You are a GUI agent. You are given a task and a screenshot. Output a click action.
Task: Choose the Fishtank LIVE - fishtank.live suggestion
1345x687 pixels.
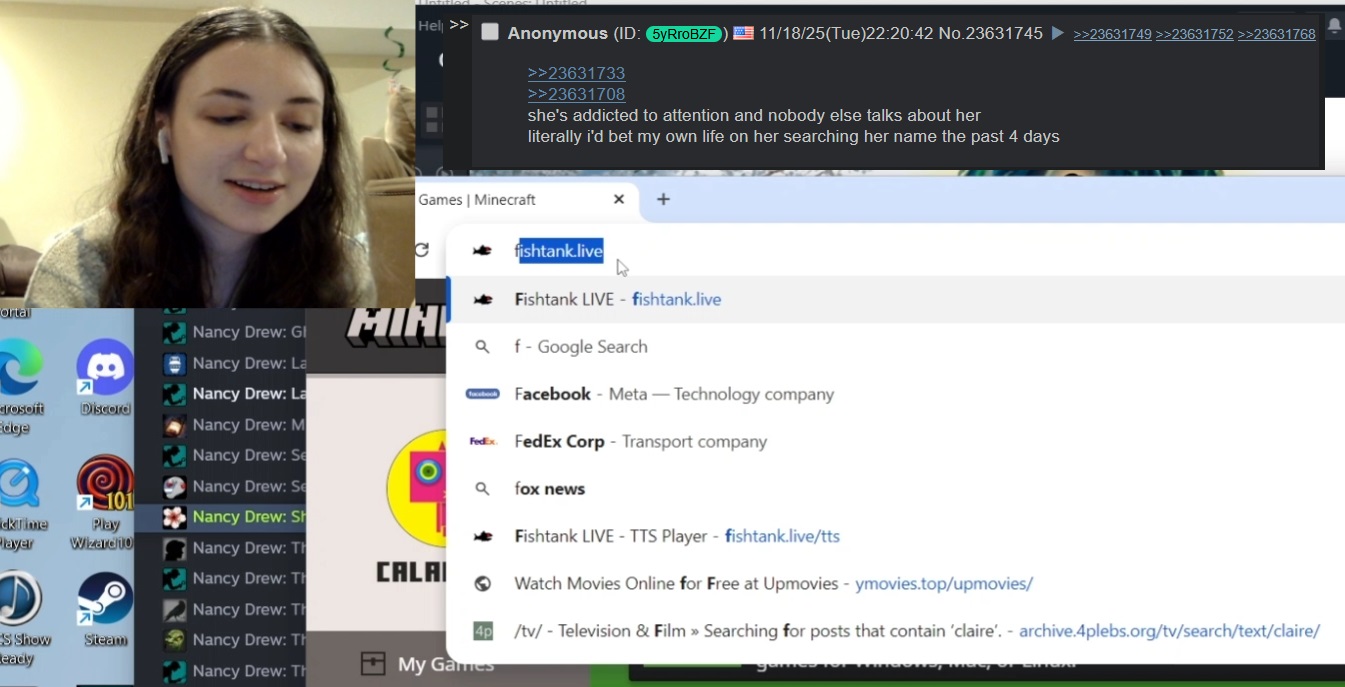click(x=895, y=299)
